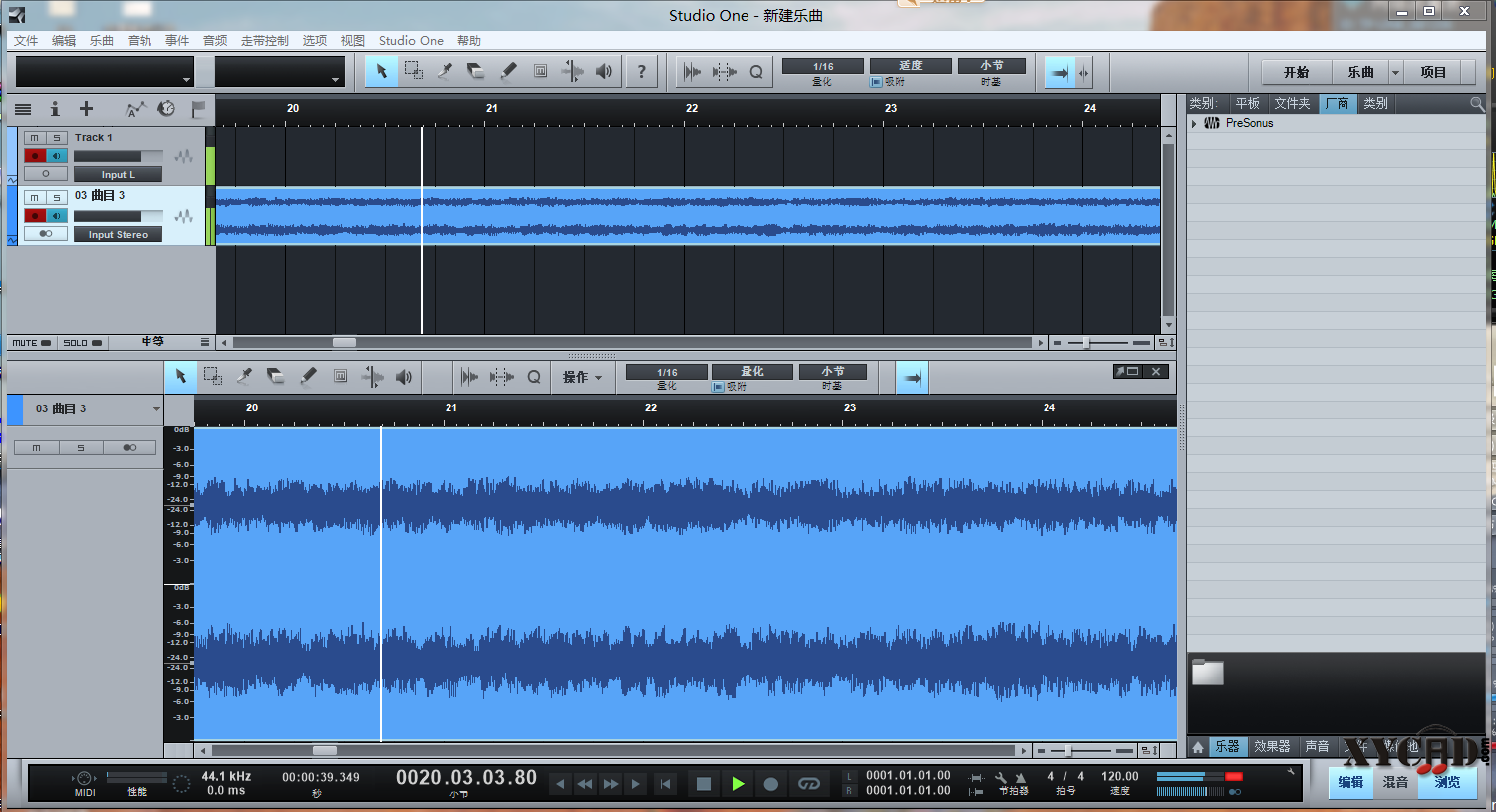This screenshot has width=1496, height=812.
Task: Show automation with the A curve icon
Action: point(136,109)
